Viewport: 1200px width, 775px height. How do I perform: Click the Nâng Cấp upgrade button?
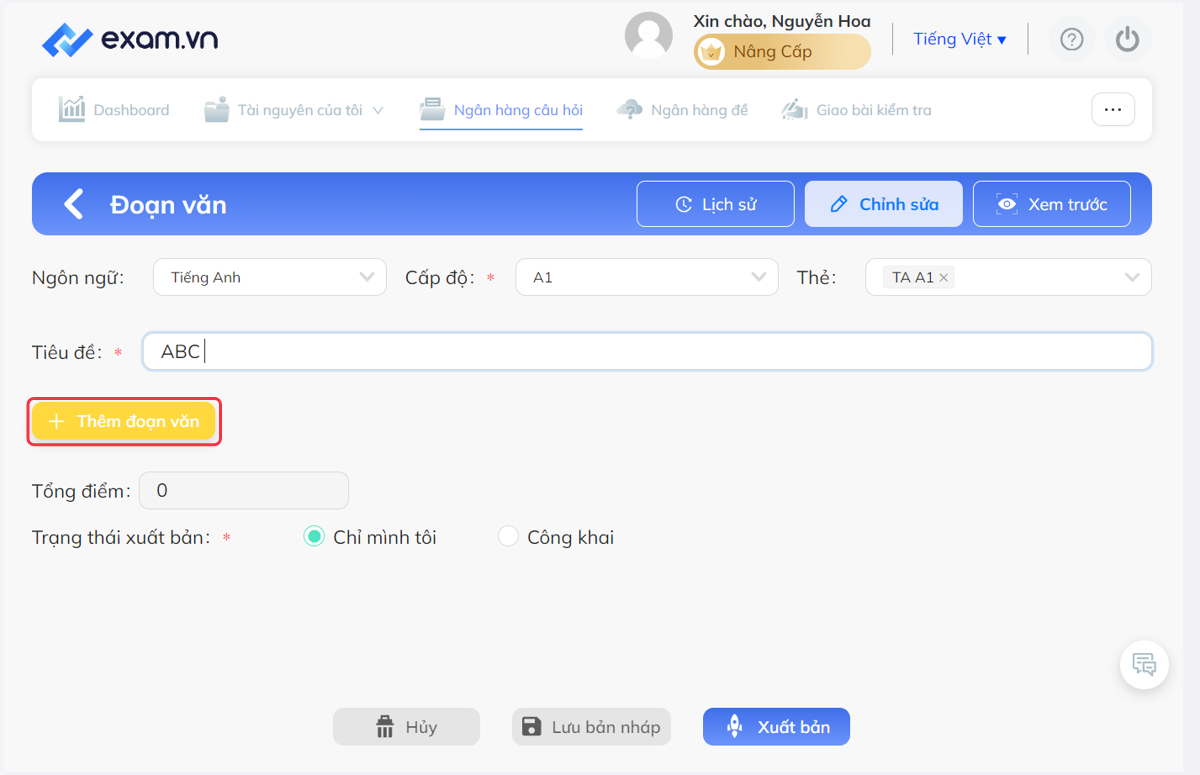pyautogui.click(x=782, y=52)
